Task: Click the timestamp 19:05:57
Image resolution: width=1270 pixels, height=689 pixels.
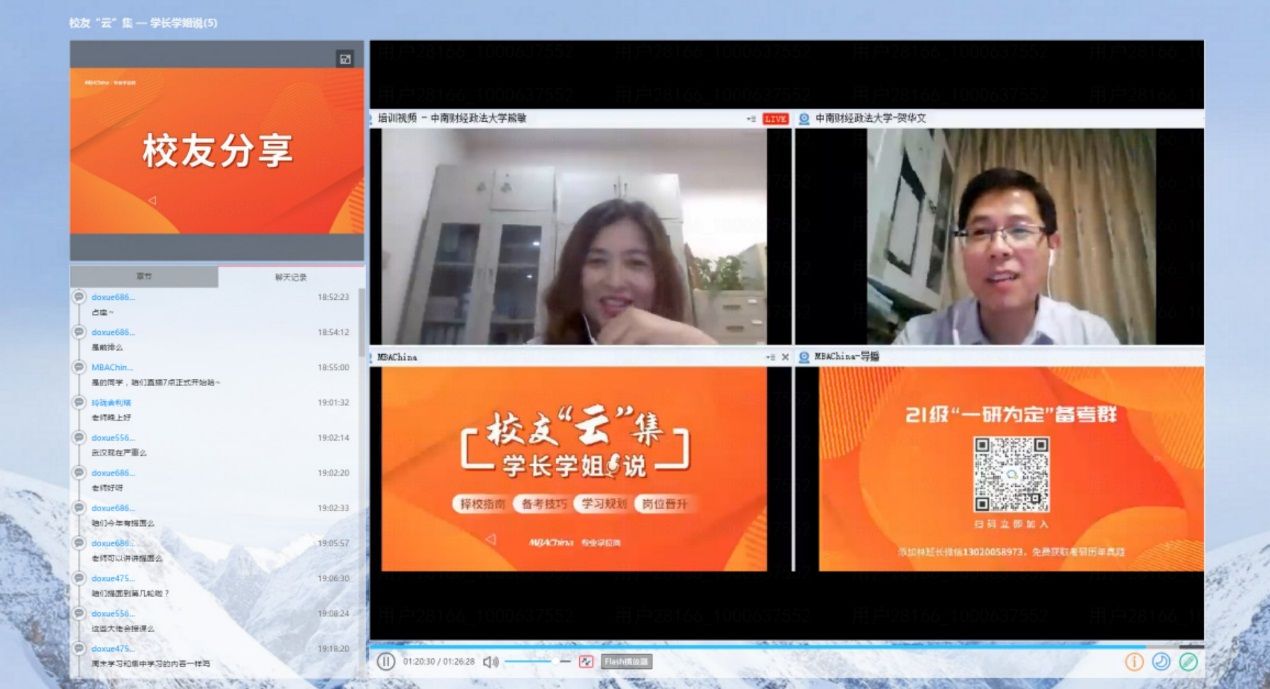Action: click(x=333, y=543)
